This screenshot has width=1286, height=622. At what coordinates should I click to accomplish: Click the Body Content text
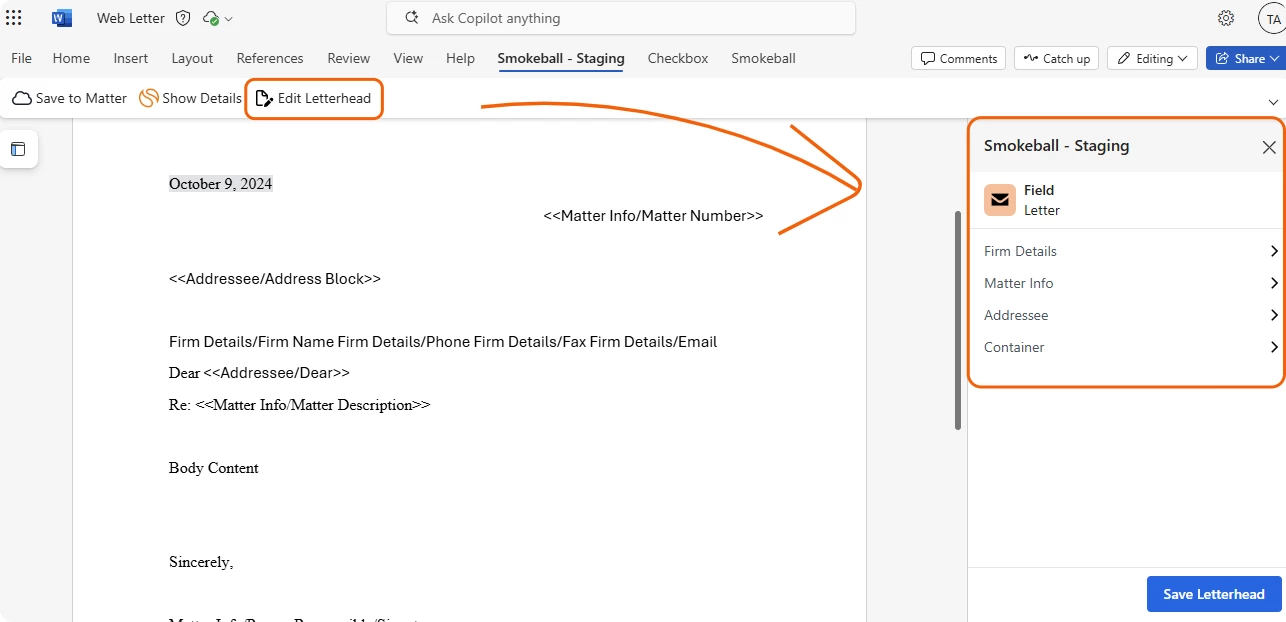(214, 468)
